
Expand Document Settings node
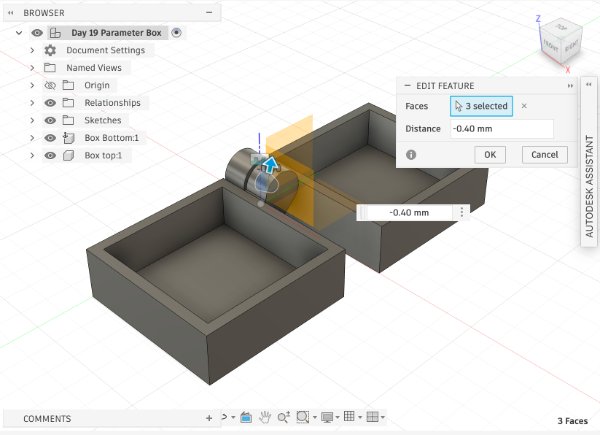point(32,50)
